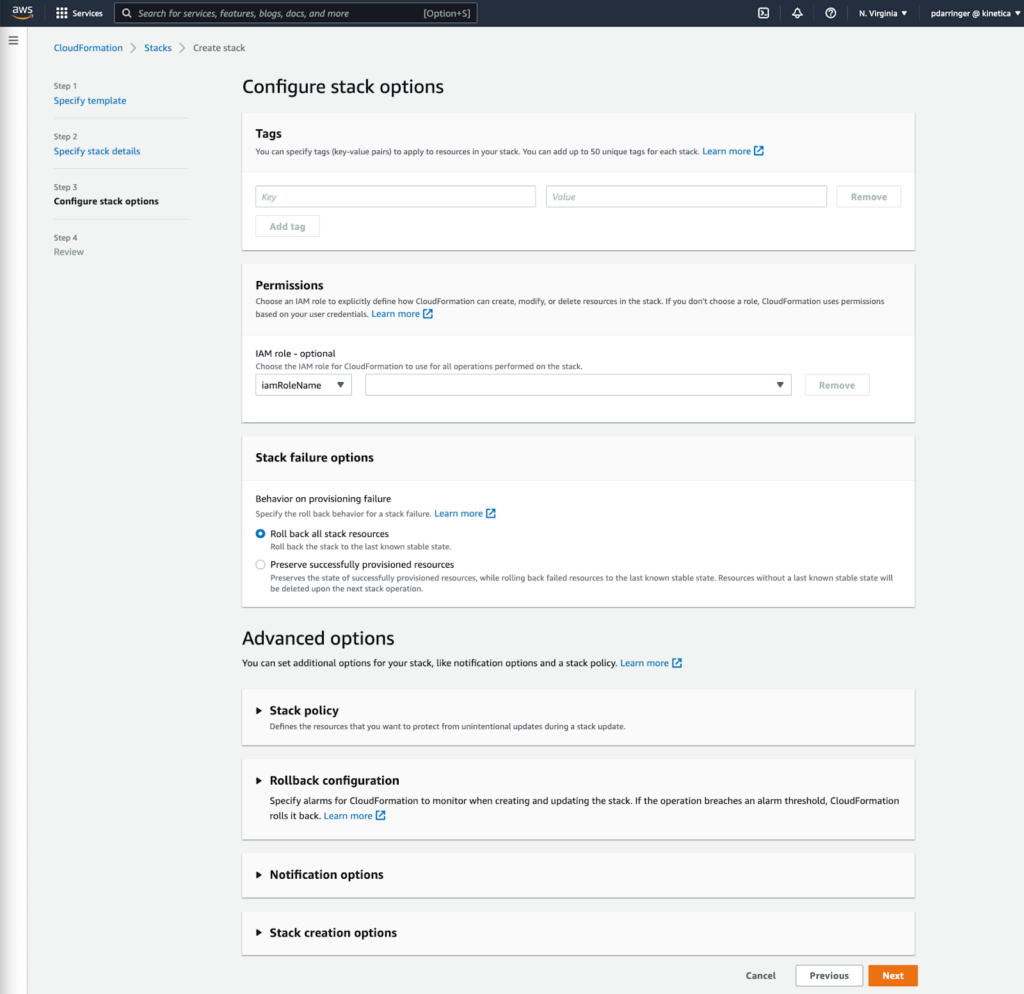Open the iamRoleName type dropdown

pos(303,385)
